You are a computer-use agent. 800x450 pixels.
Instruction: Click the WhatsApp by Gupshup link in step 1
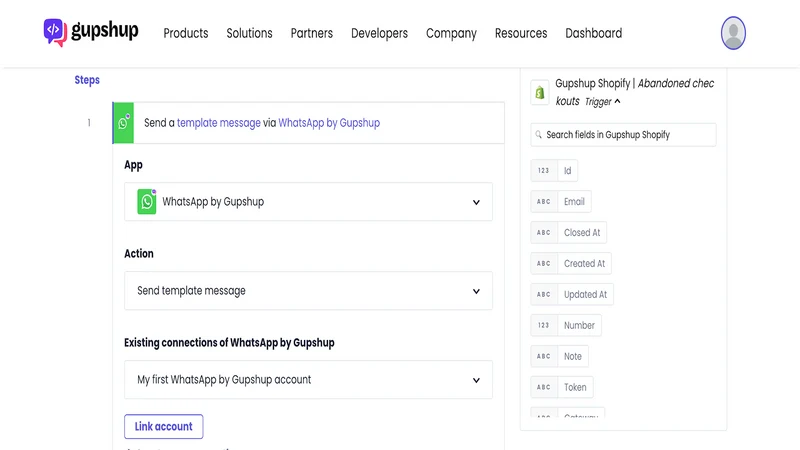coord(329,123)
